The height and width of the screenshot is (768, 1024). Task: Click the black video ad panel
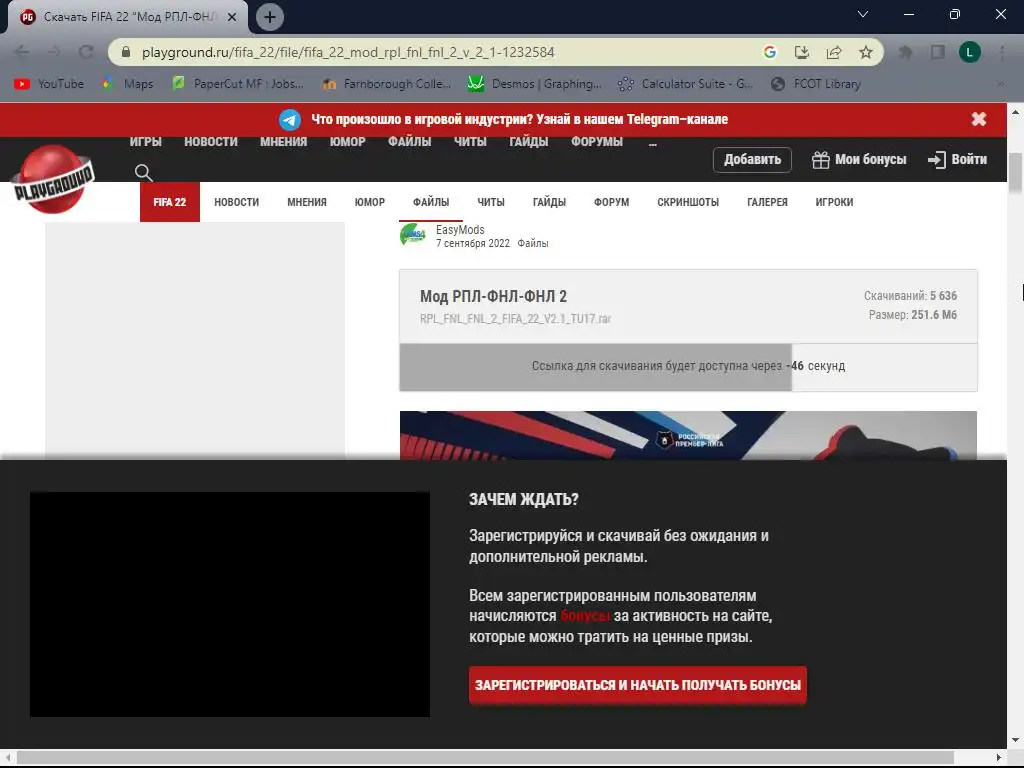tap(230, 604)
